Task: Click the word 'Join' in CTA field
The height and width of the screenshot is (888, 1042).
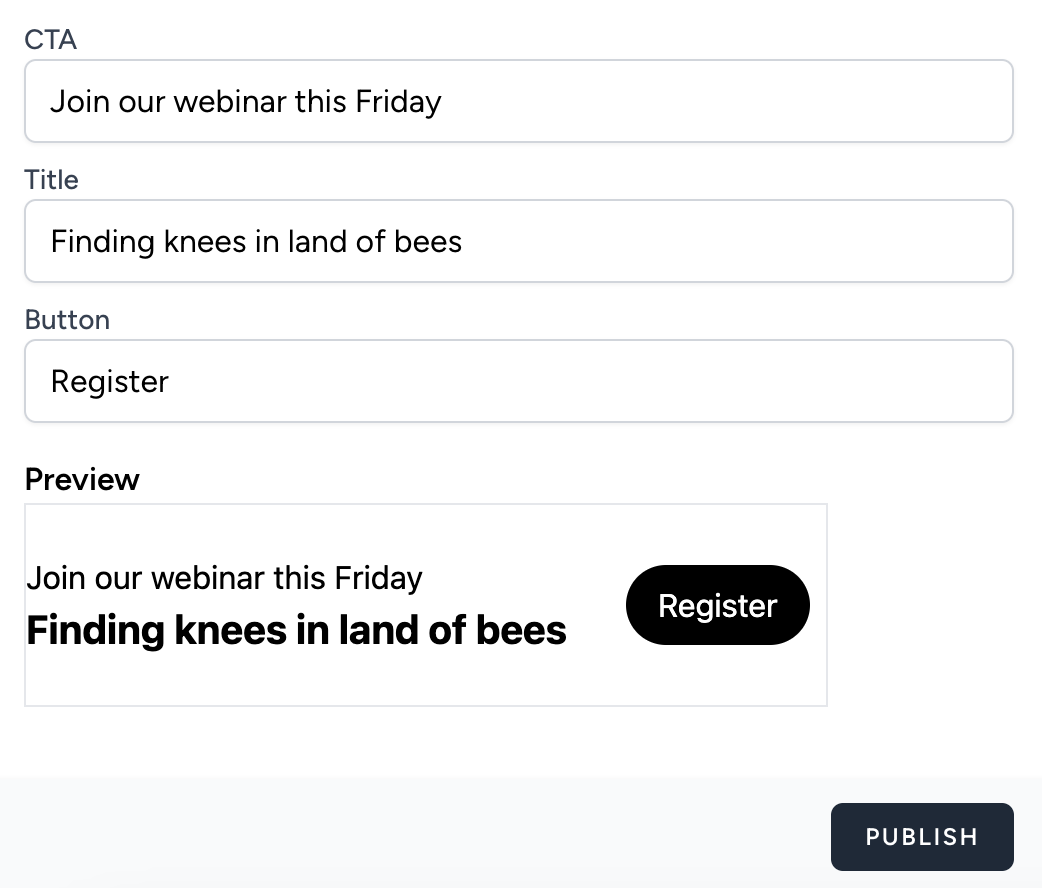Action: (79, 101)
